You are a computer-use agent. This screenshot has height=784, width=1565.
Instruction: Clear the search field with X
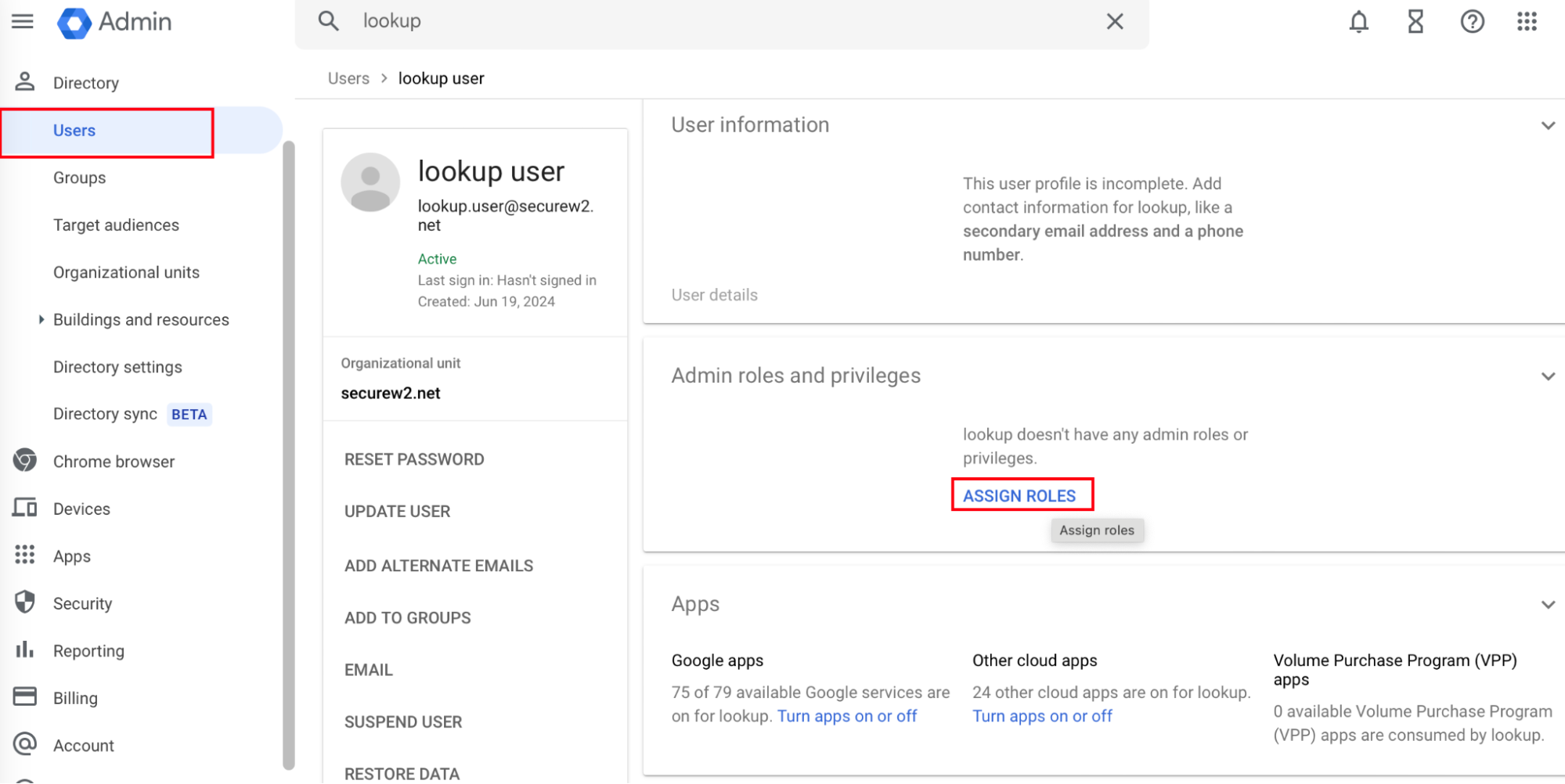click(1114, 21)
